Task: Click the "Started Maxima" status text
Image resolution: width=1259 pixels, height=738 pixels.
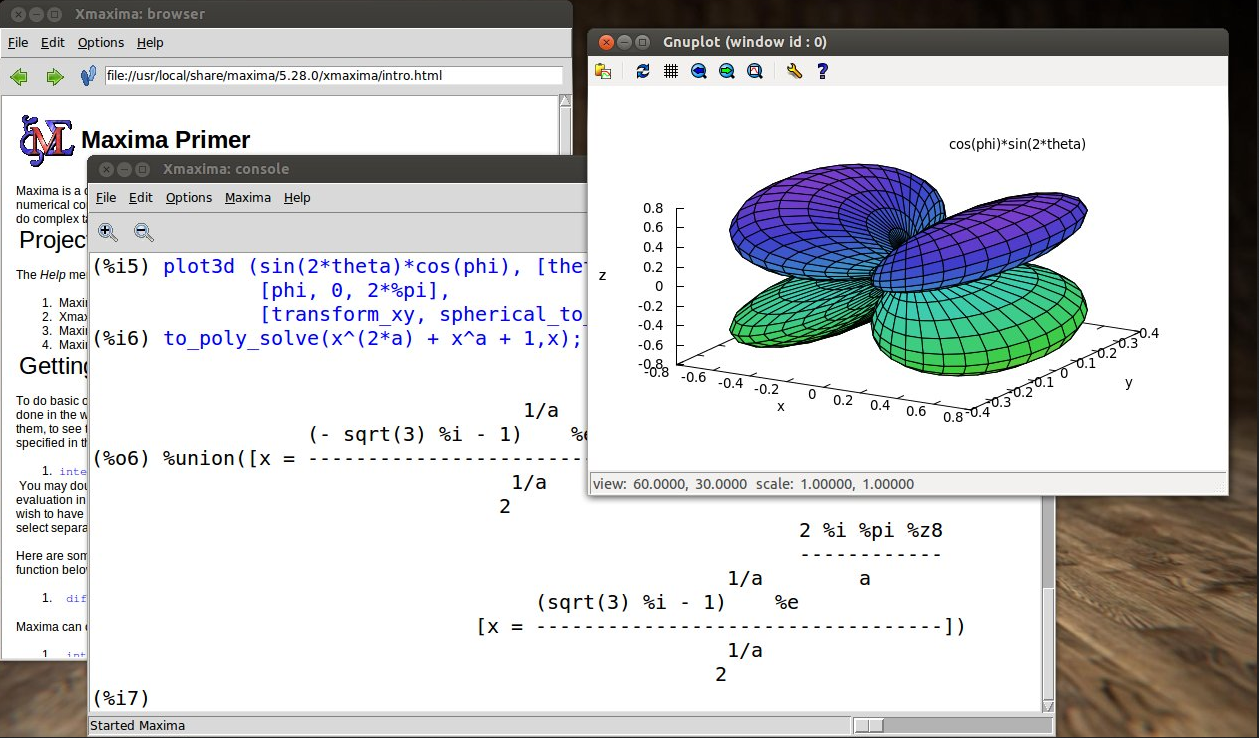Action: tap(138, 725)
